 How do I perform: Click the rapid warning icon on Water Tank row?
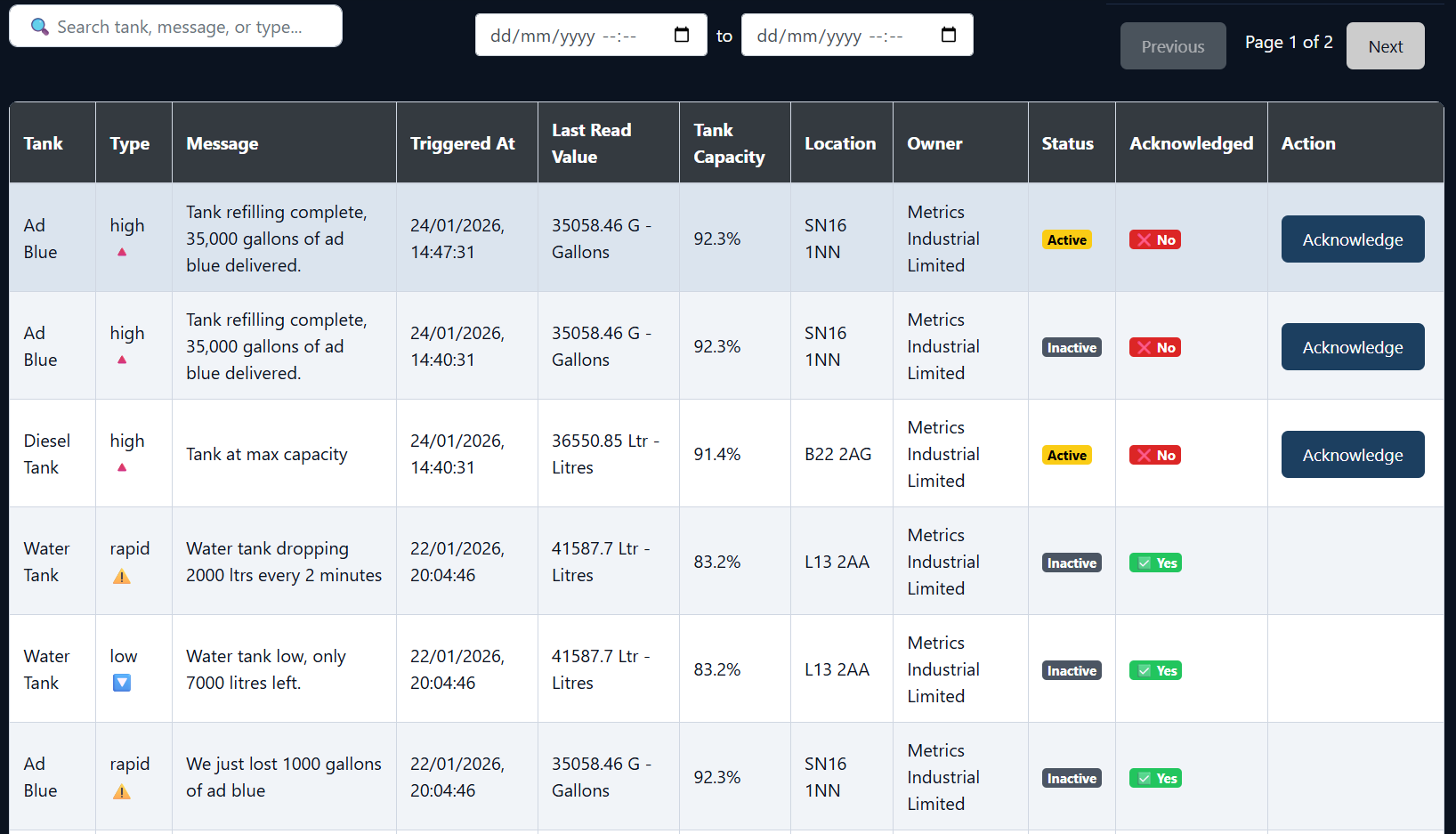(x=123, y=576)
